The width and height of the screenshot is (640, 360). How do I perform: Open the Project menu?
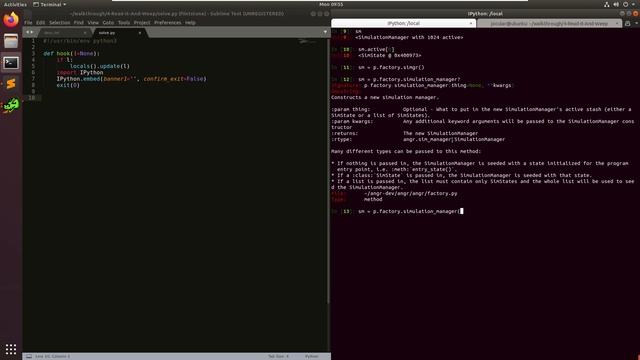pos(142,22)
